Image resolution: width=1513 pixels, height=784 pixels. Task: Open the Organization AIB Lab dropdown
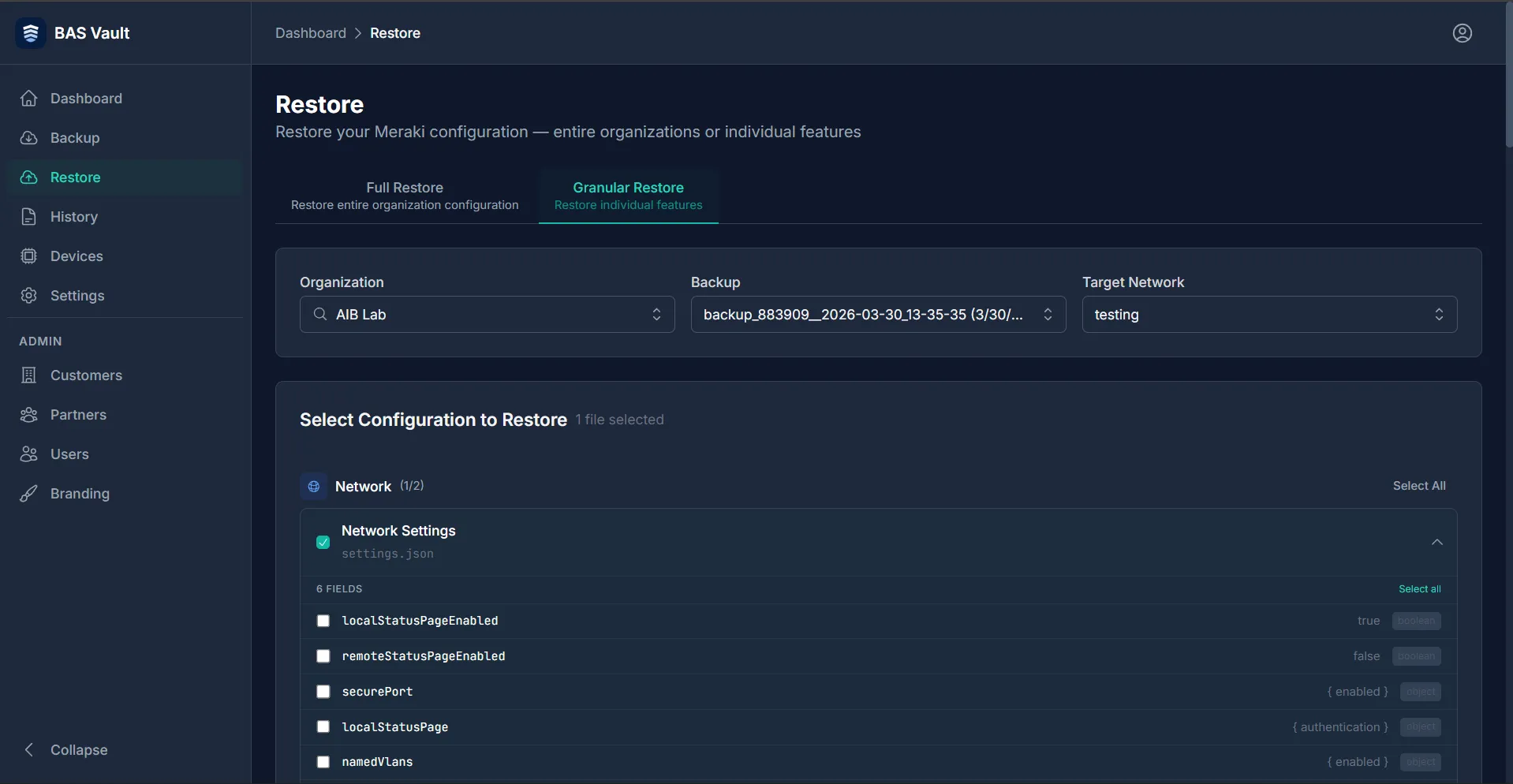[487, 314]
